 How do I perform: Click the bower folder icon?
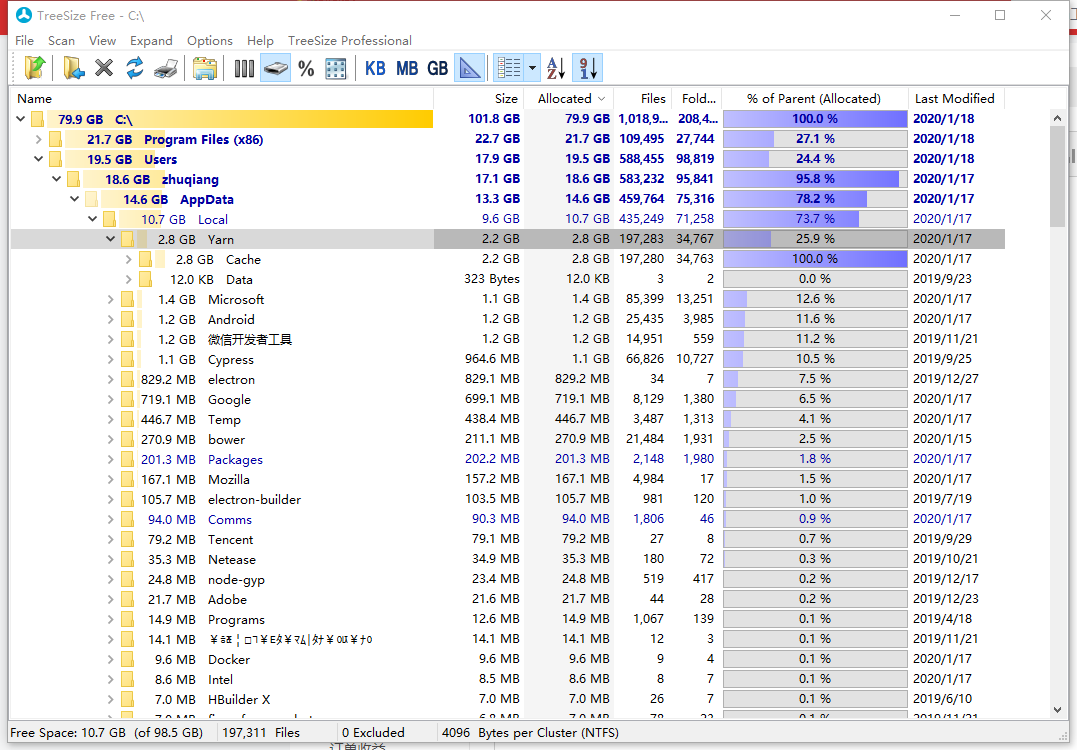click(x=127, y=439)
